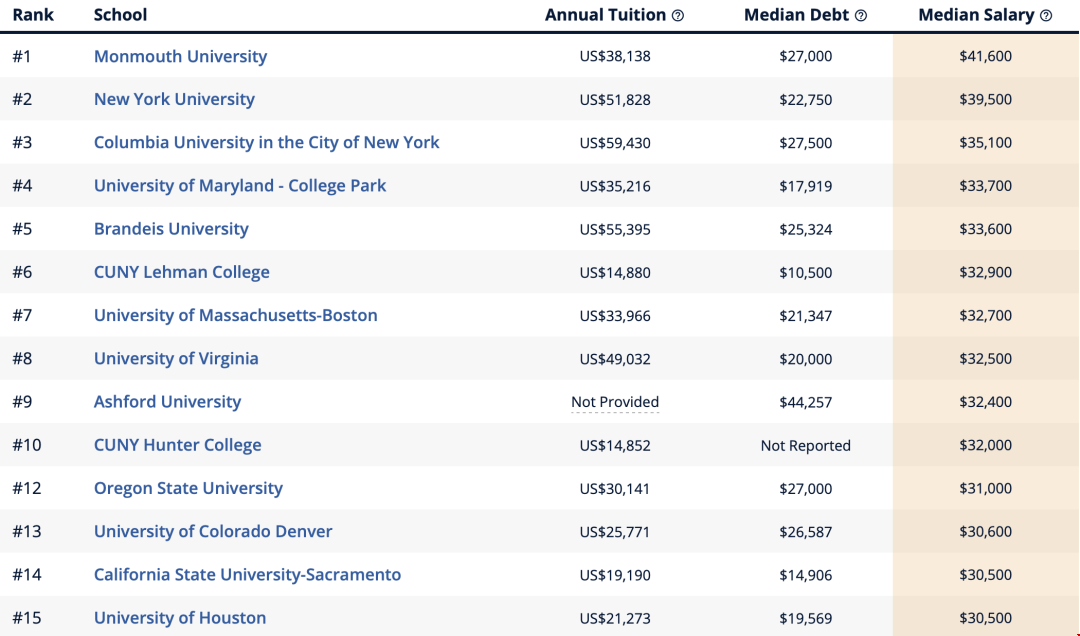
Task: Click the US$21,273 tuition cell
Action: [x=615, y=619]
